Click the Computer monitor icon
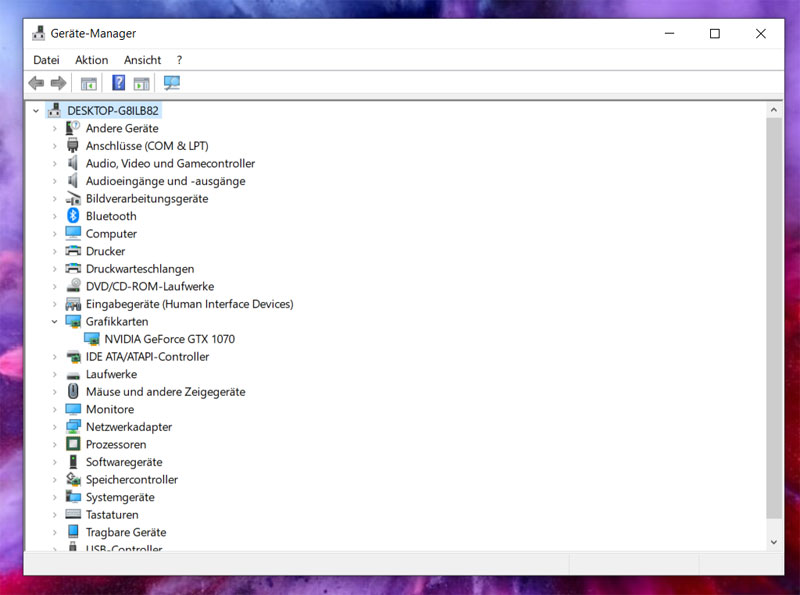This screenshot has height=595, width=800. pos(73,233)
